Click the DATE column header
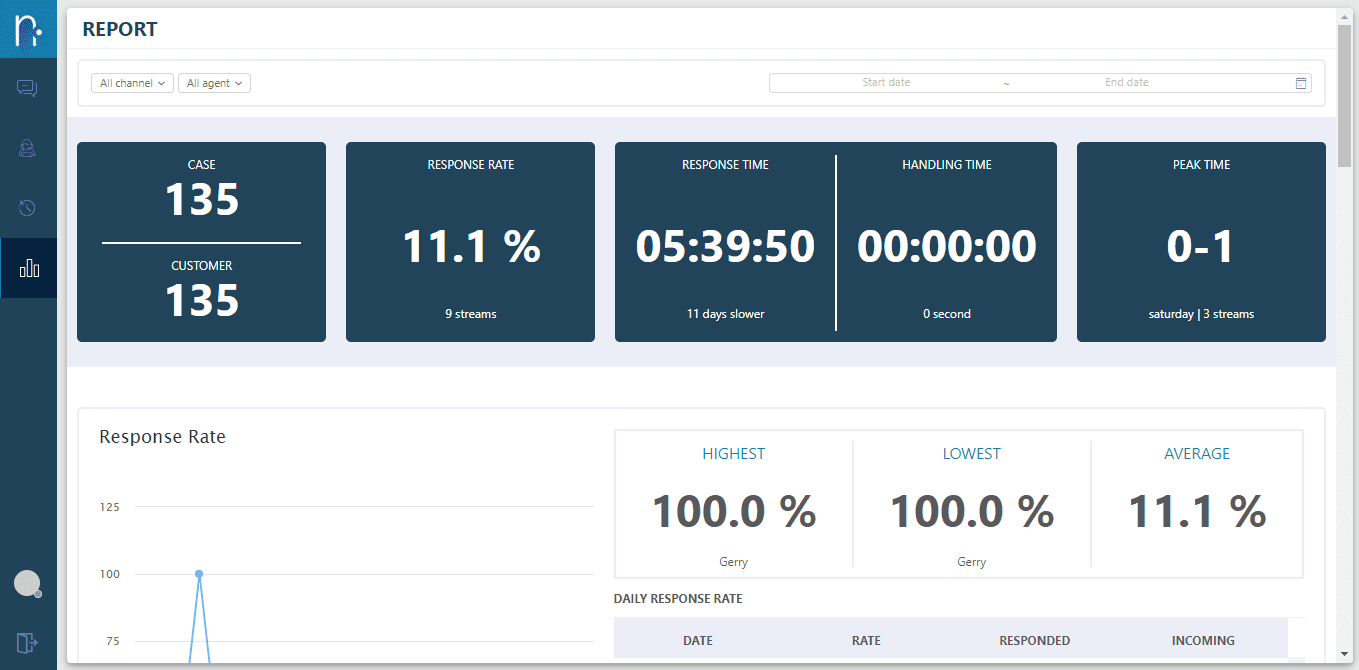This screenshot has width=1359, height=670. 698,641
